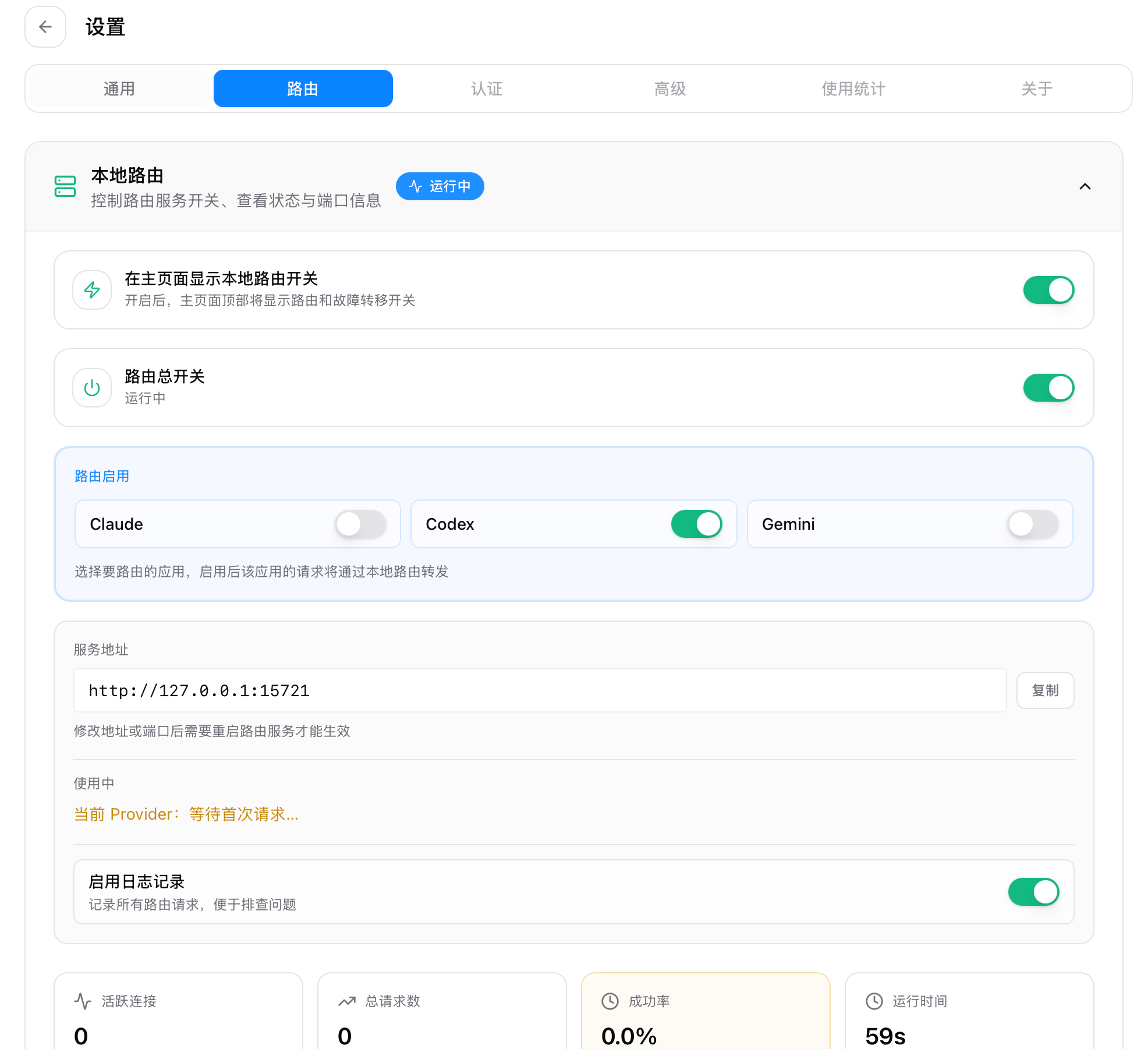The height and width of the screenshot is (1049, 1148).
Task: Click the activity icon next to 活跃连接
Action: point(83,1001)
